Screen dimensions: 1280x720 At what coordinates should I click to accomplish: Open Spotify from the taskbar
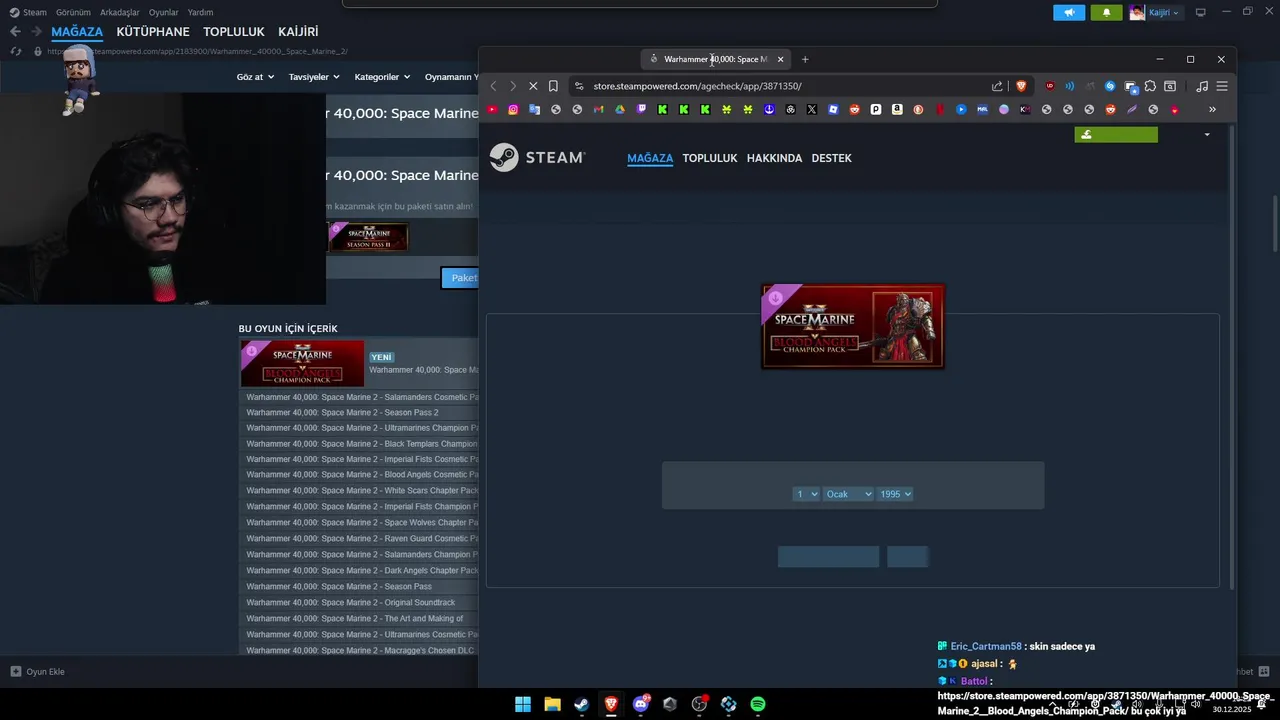point(758,704)
